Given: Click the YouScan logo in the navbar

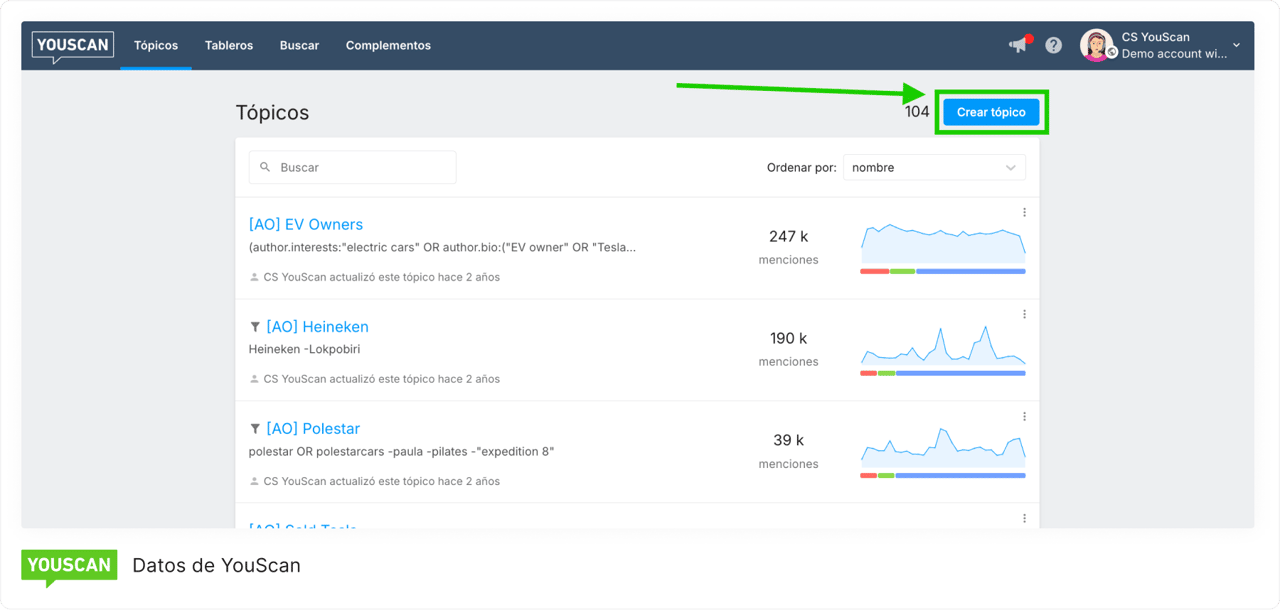Looking at the screenshot, I should point(73,45).
